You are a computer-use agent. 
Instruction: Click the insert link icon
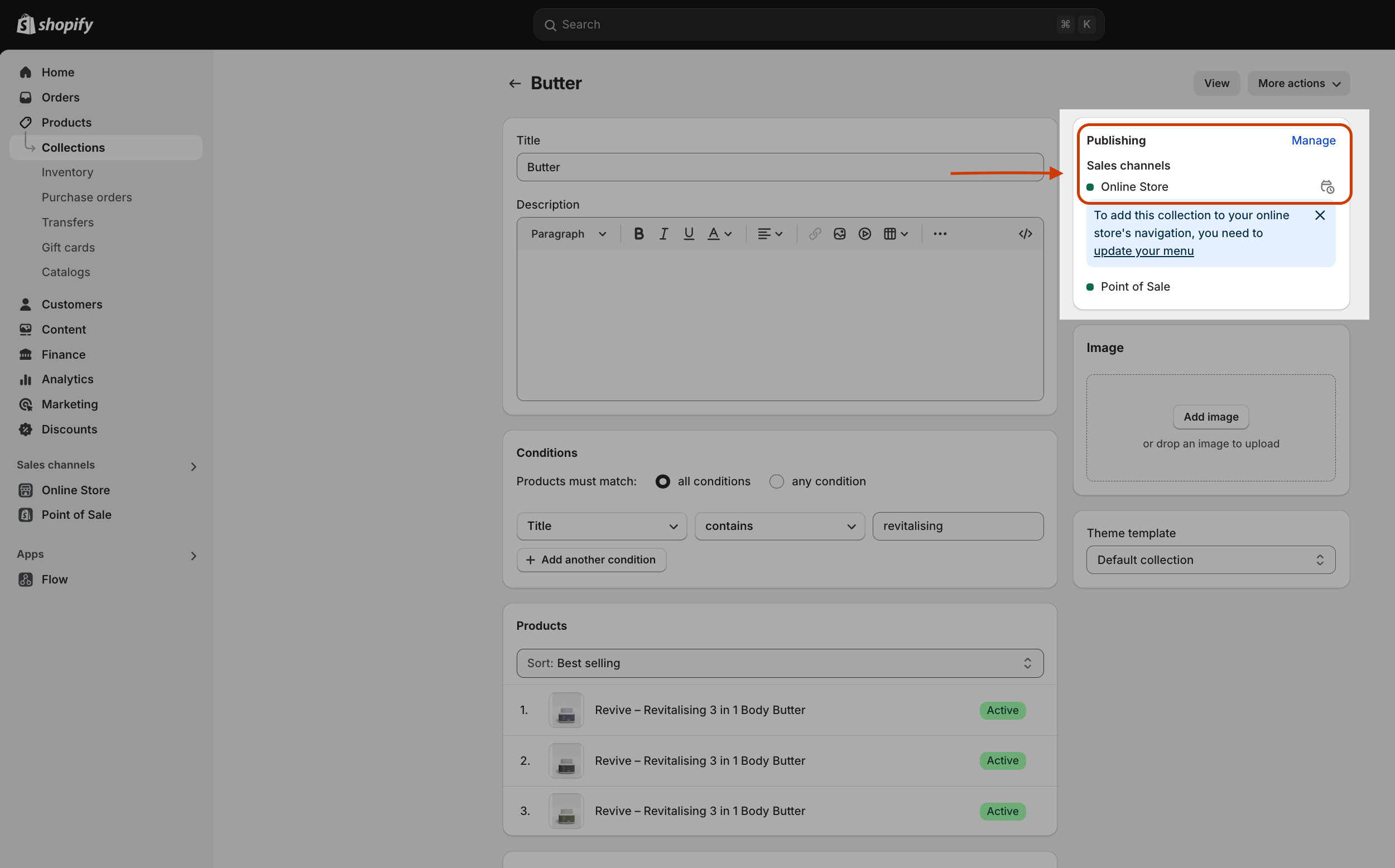click(815, 234)
